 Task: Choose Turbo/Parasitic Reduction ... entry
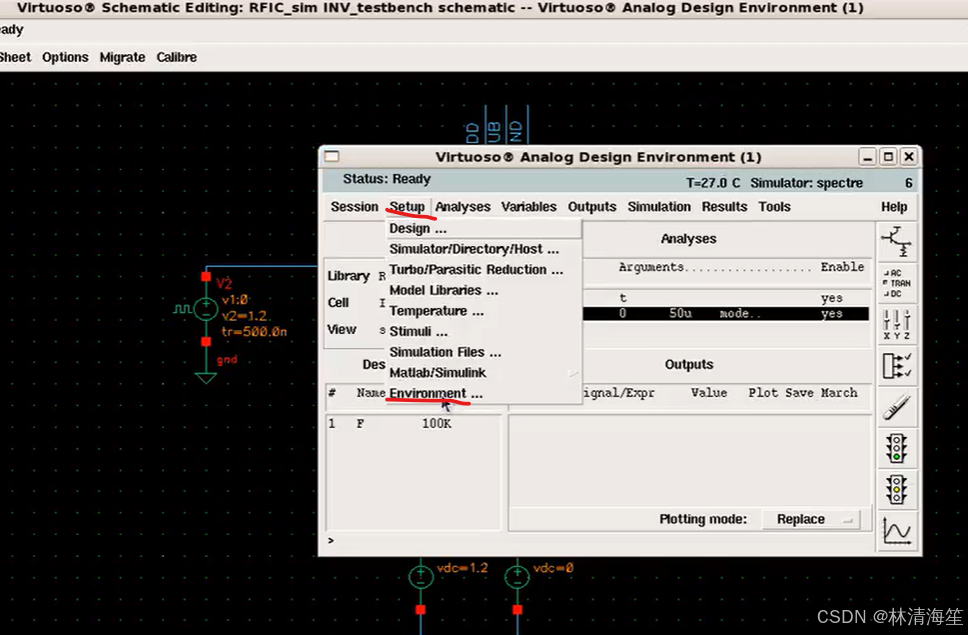pos(483,270)
